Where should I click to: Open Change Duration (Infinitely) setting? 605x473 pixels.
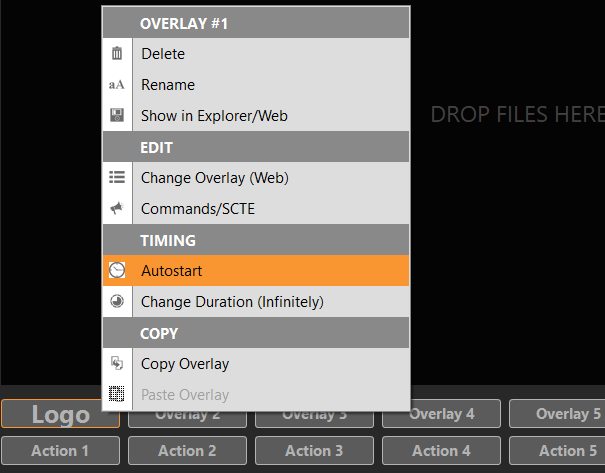pyautogui.click(x=232, y=302)
